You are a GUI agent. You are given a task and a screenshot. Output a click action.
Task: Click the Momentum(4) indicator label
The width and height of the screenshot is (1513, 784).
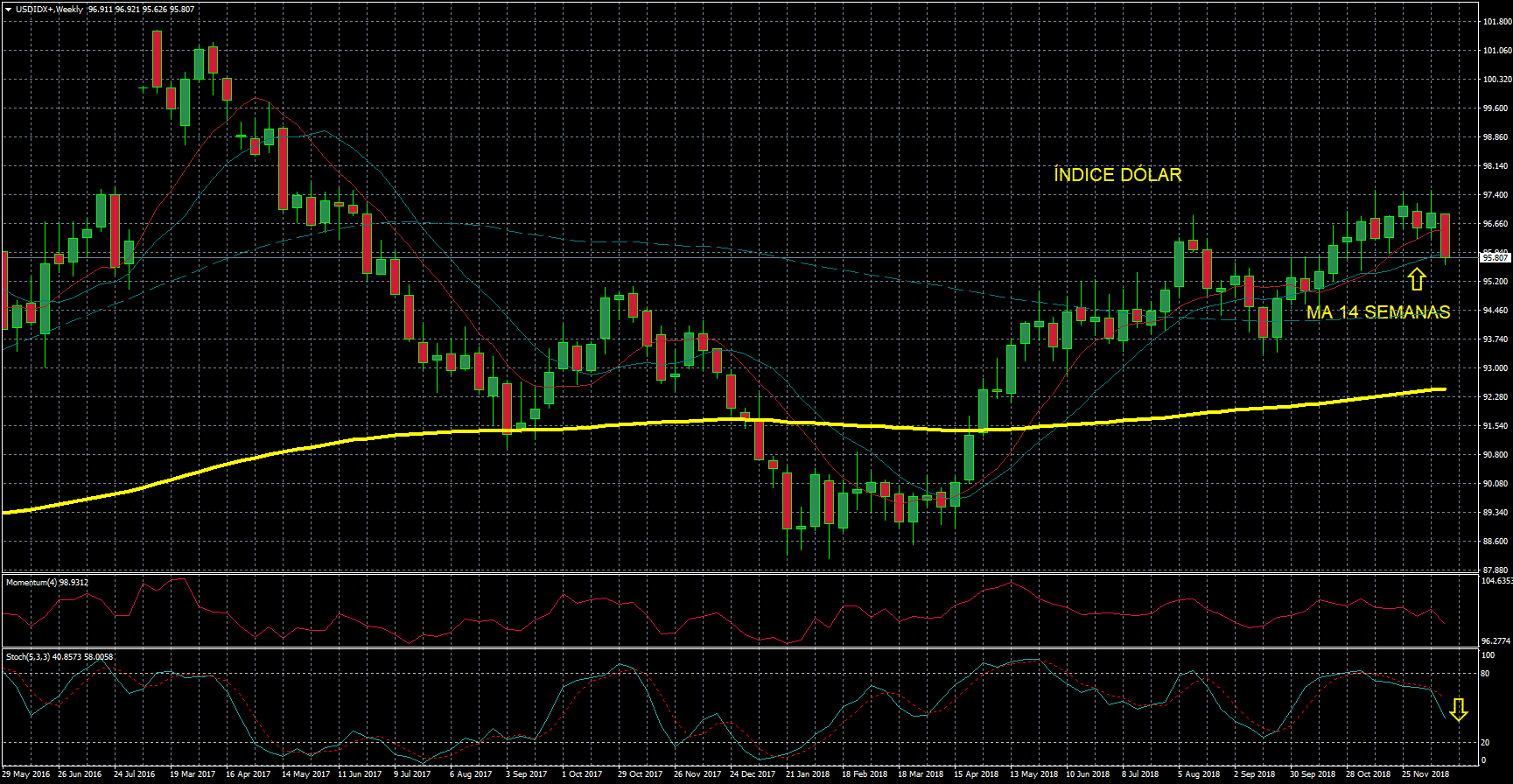tap(46, 583)
